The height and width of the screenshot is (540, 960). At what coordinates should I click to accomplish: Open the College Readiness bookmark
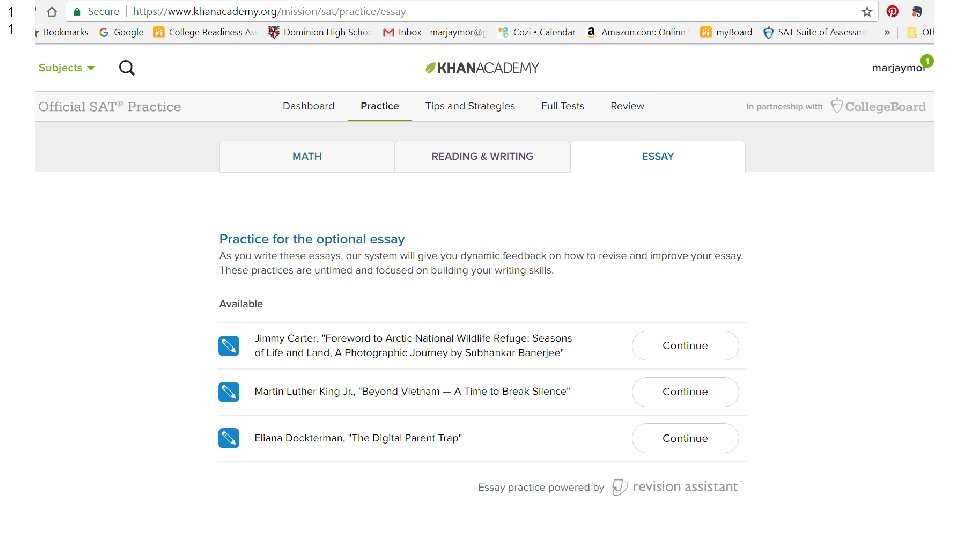(205, 32)
